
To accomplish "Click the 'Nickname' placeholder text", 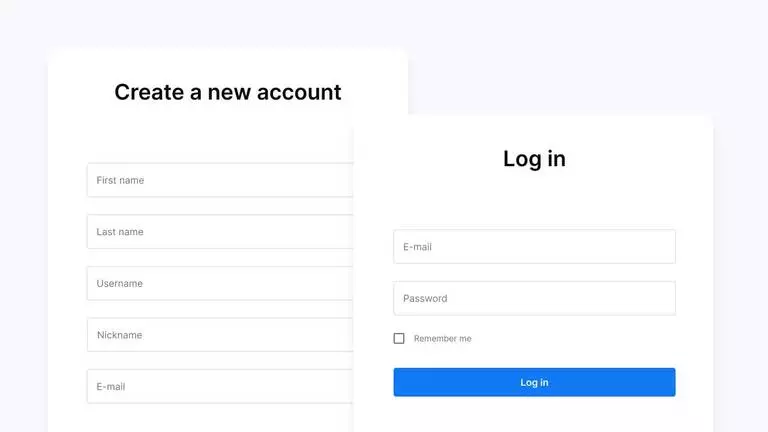I will tap(120, 335).
